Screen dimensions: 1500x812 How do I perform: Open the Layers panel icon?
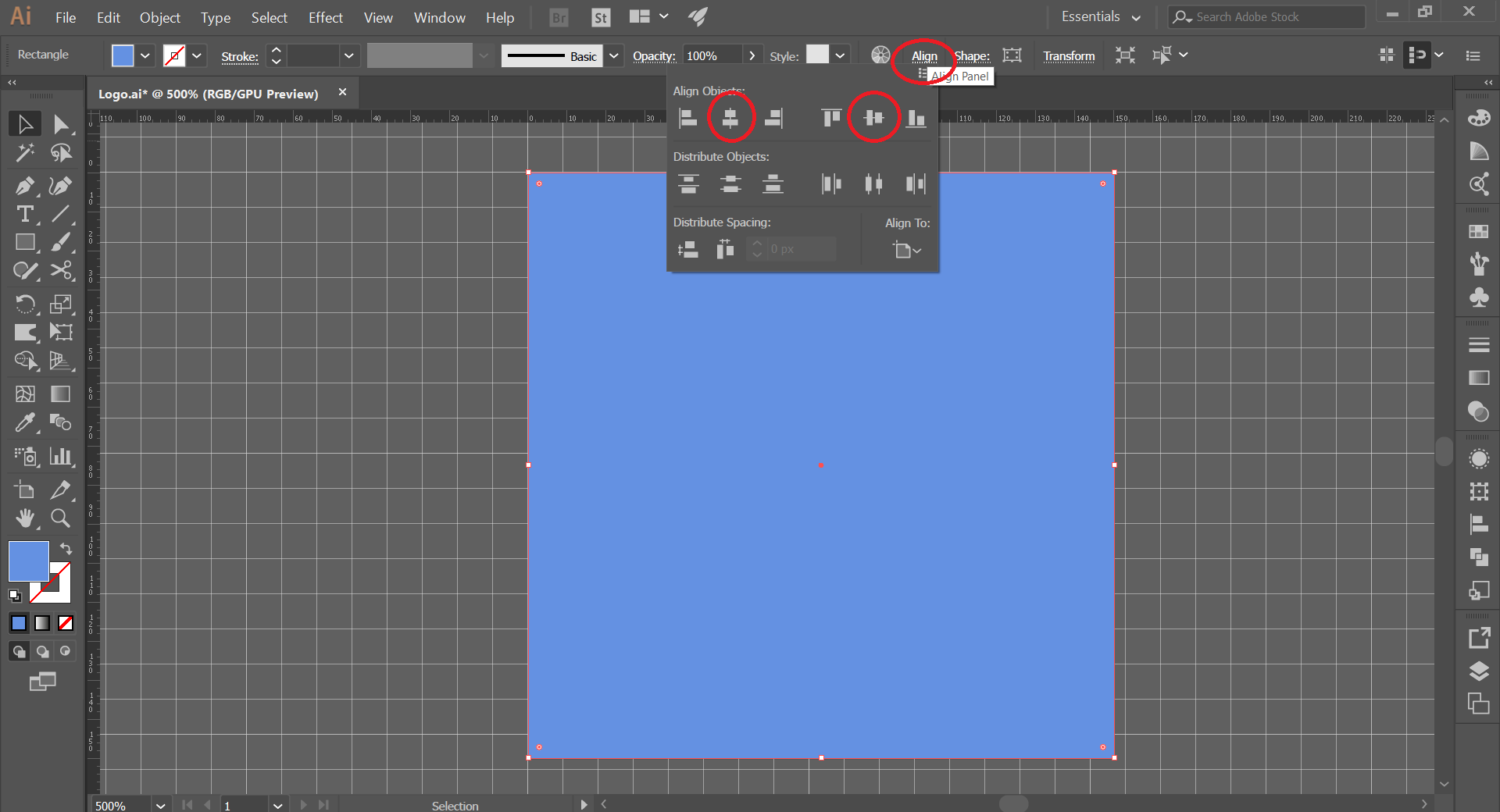tap(1478, 671)
